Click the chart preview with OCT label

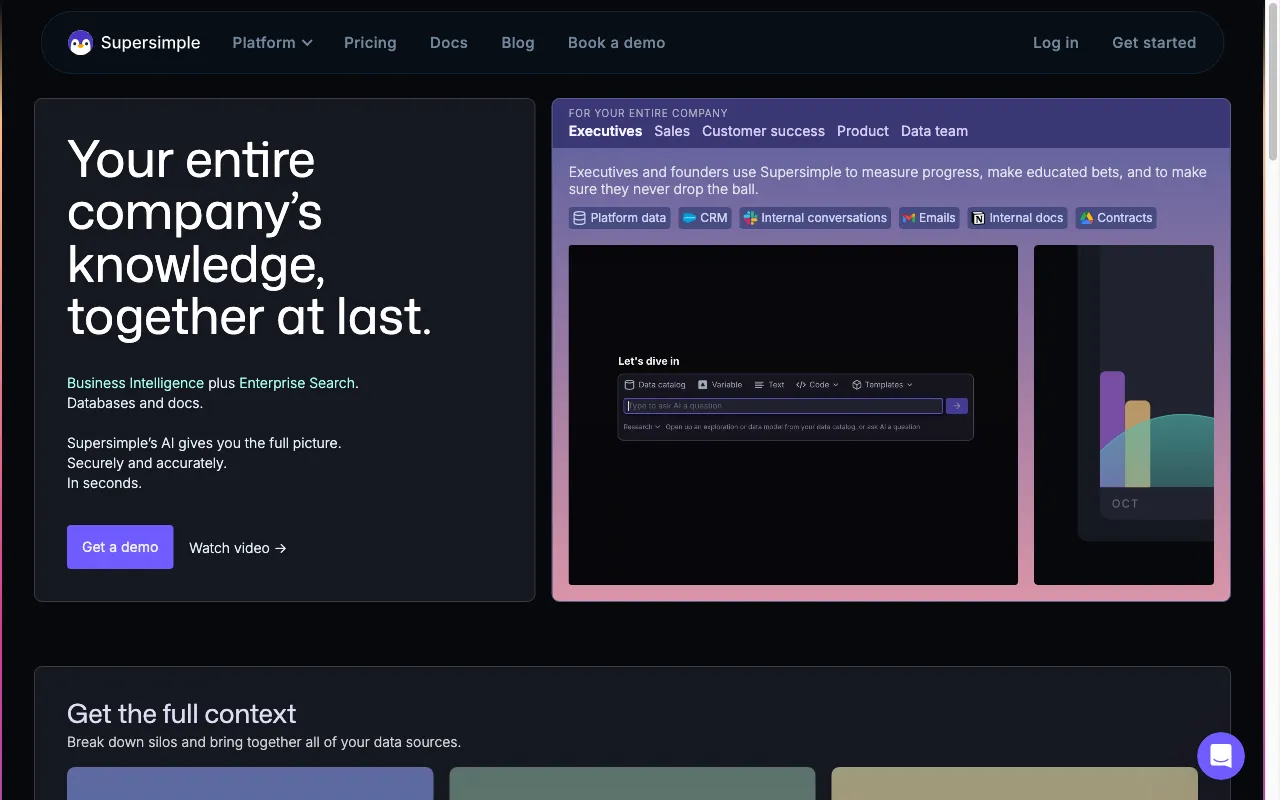tap(1124, 415)
